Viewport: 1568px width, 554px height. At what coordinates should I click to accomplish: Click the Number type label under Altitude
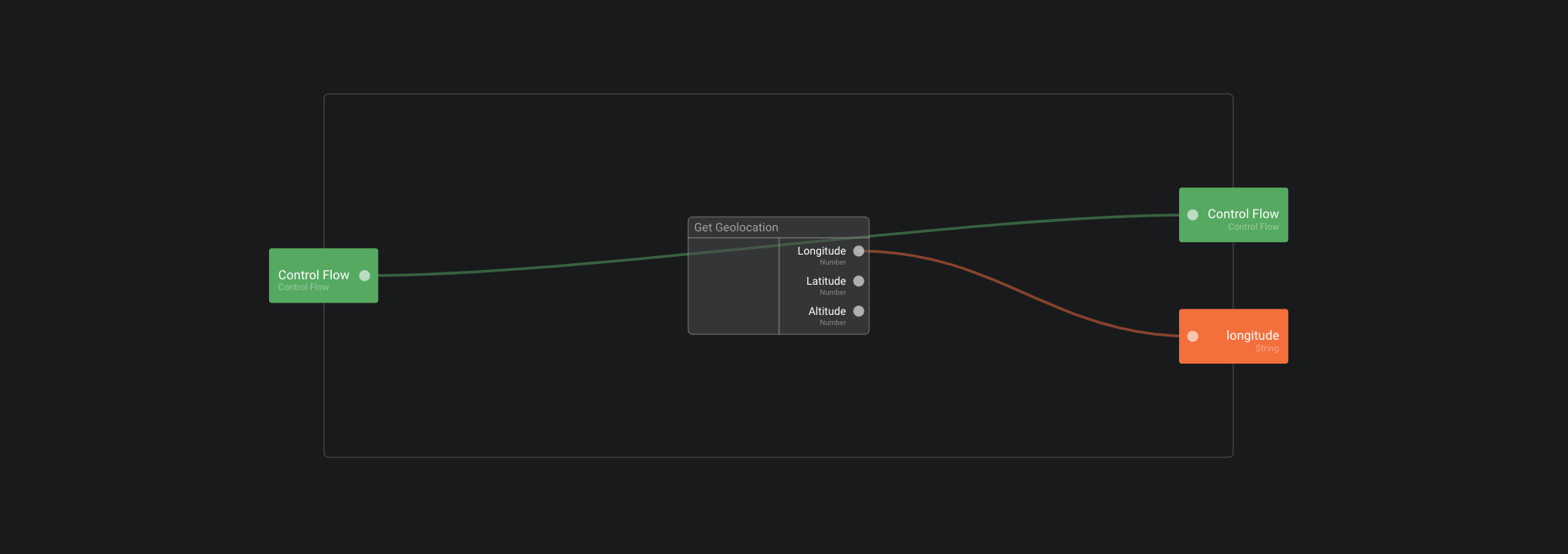click(x=833, y=323)
